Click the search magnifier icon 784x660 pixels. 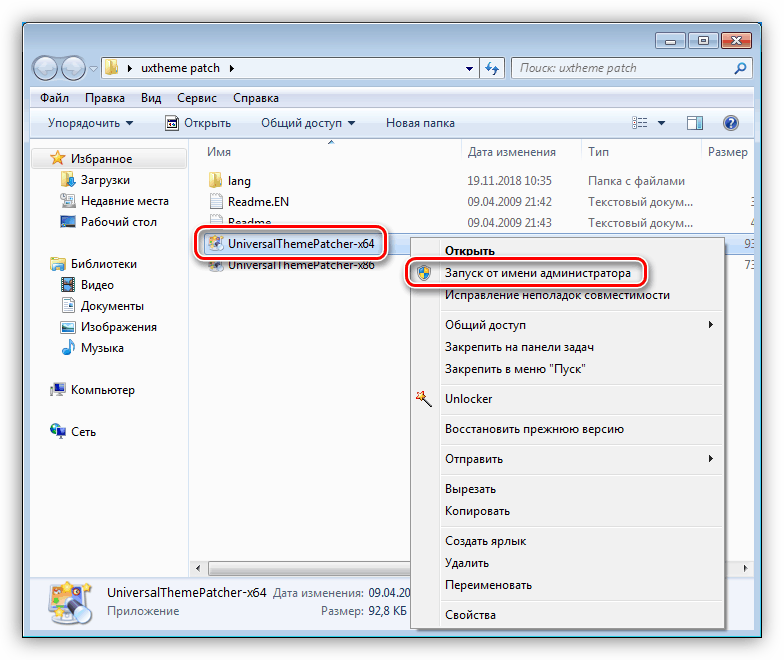click(x=740, y=68)
